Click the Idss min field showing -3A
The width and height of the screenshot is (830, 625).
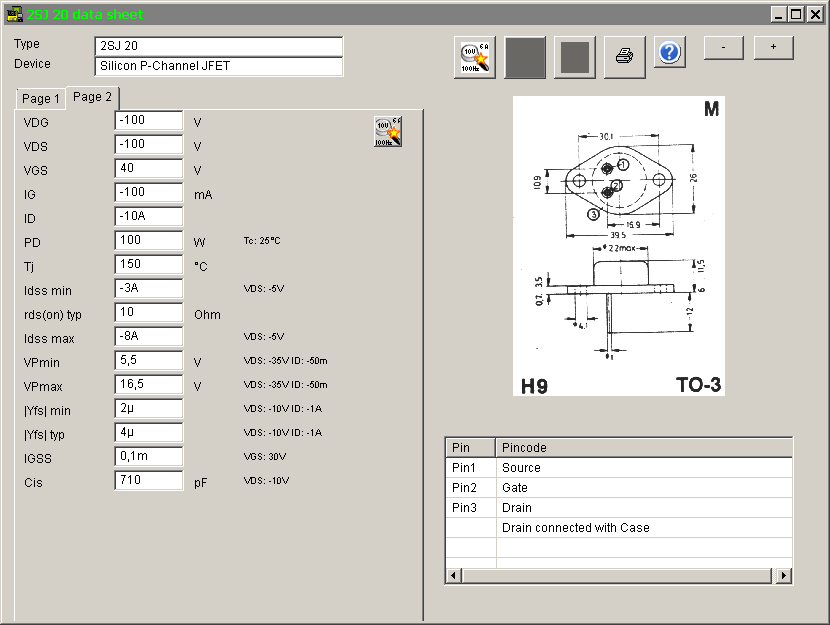click(x=149, y=288)
